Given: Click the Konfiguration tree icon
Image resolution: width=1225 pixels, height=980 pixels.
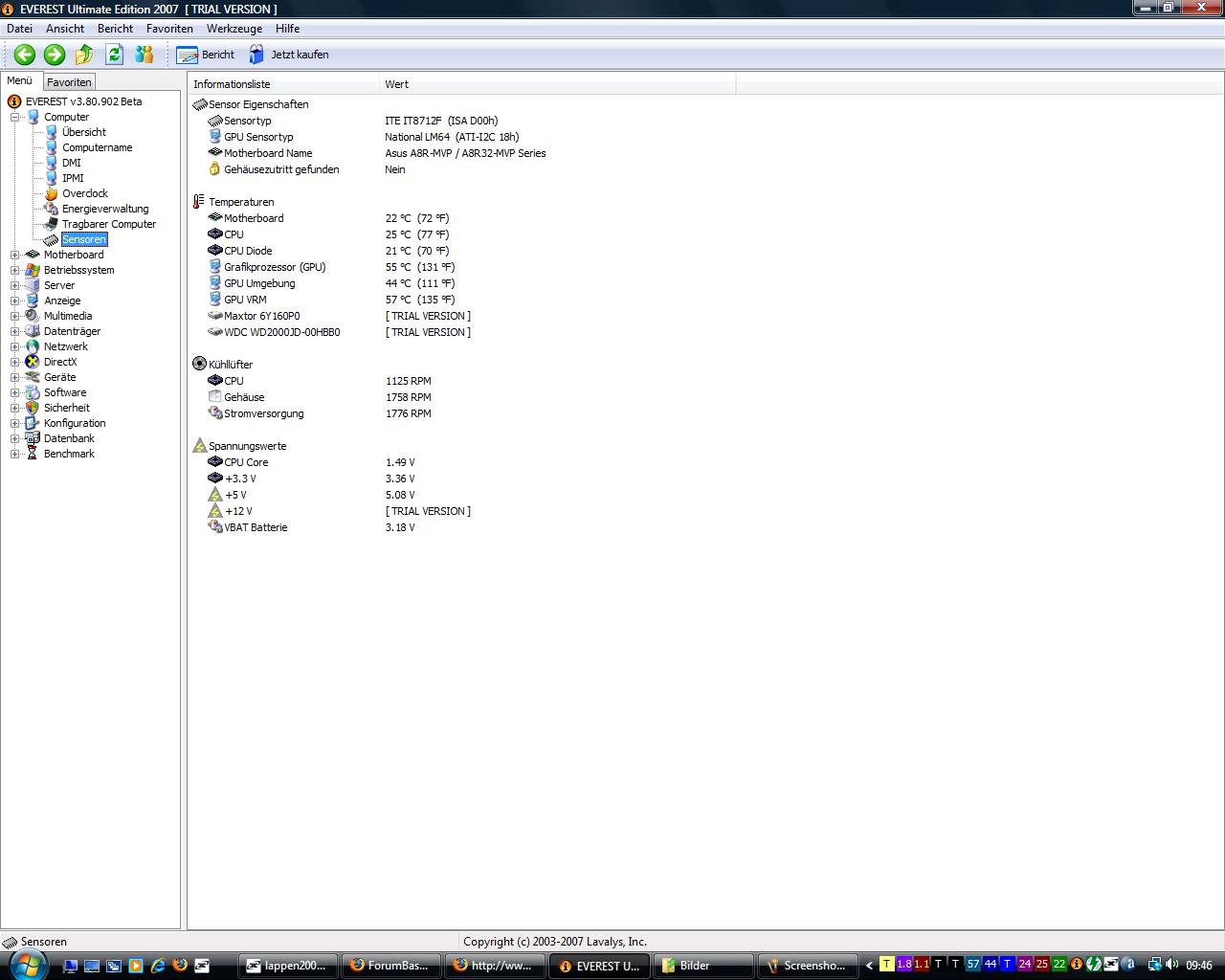Looking at the screenshot, I should pos(33,423).
